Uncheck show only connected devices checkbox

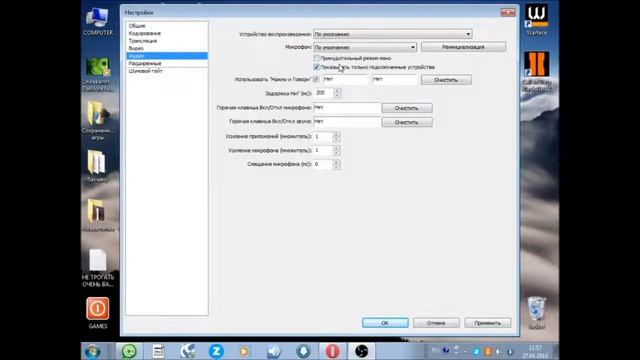pos(316,67)
